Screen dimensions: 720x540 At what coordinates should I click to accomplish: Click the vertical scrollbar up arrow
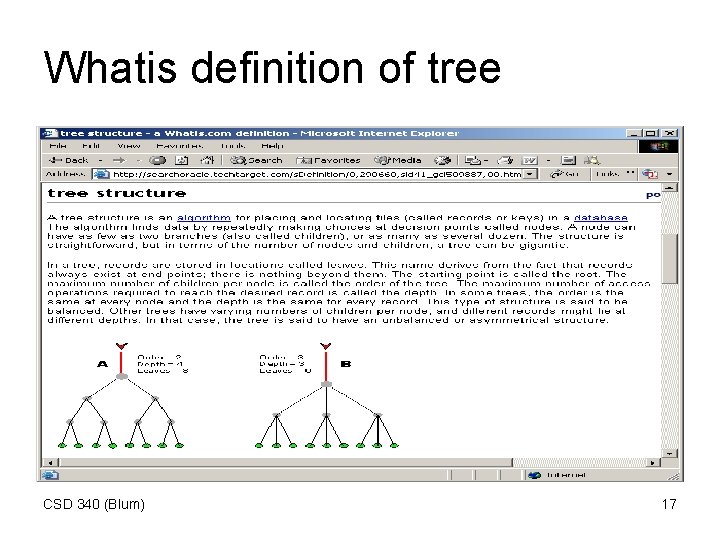click(x=670, y=188)
